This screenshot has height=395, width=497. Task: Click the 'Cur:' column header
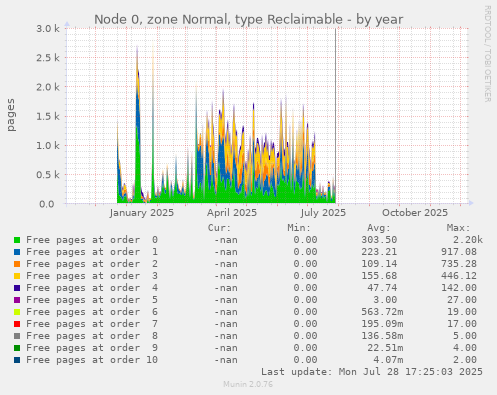219,228
